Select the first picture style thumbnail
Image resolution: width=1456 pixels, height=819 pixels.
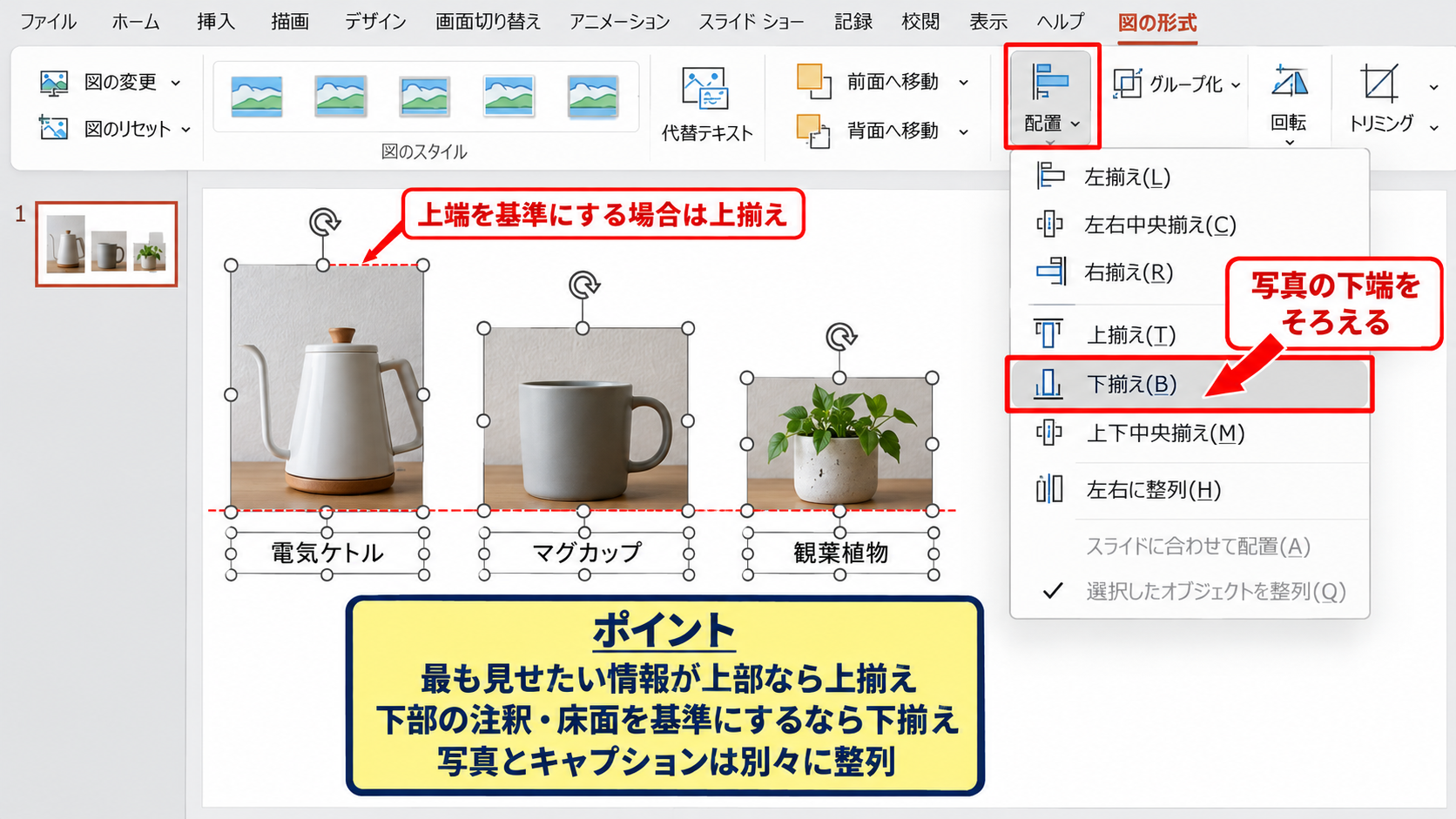tap(256, 96)
